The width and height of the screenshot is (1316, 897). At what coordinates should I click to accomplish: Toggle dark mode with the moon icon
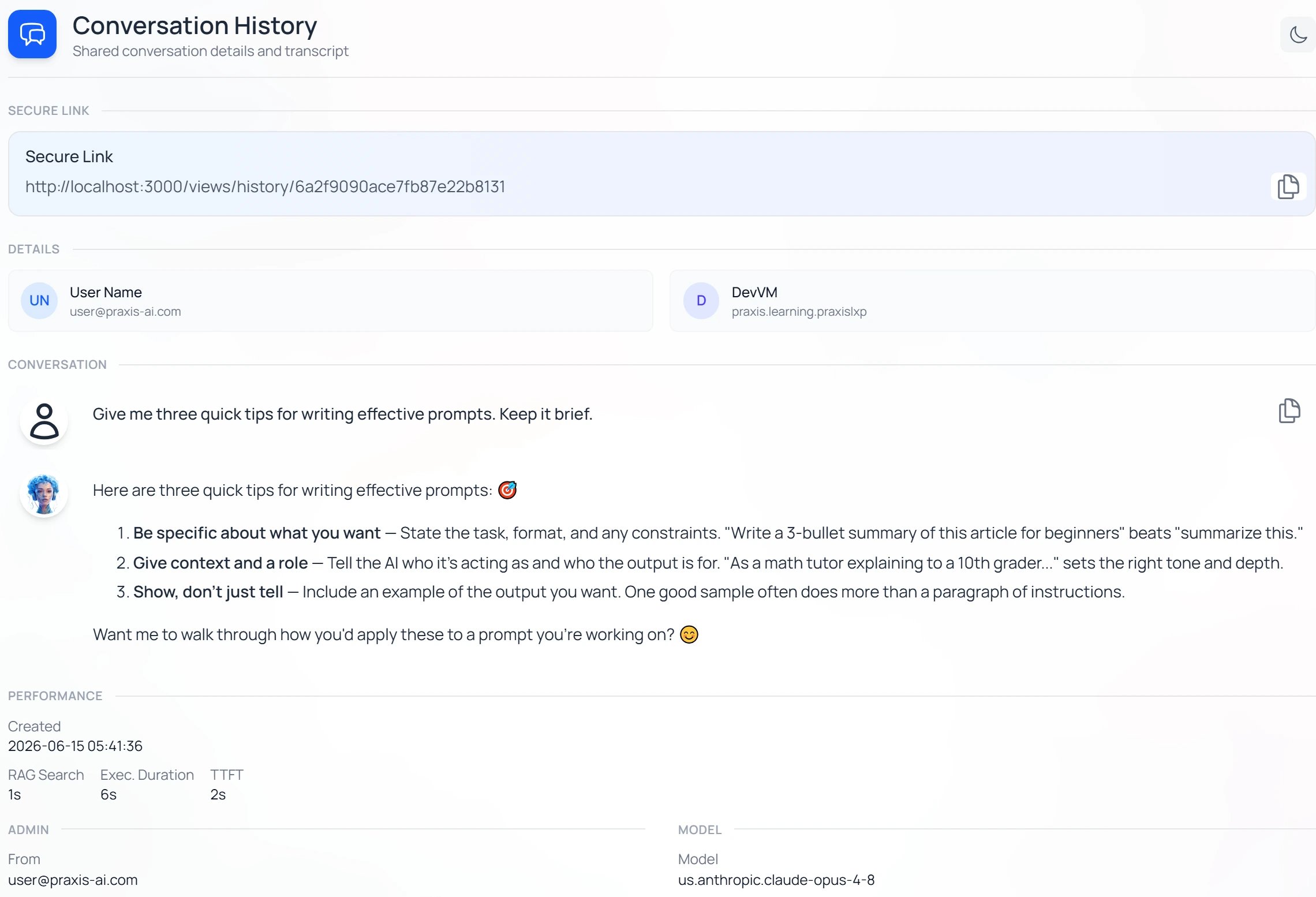point(1298,35)
